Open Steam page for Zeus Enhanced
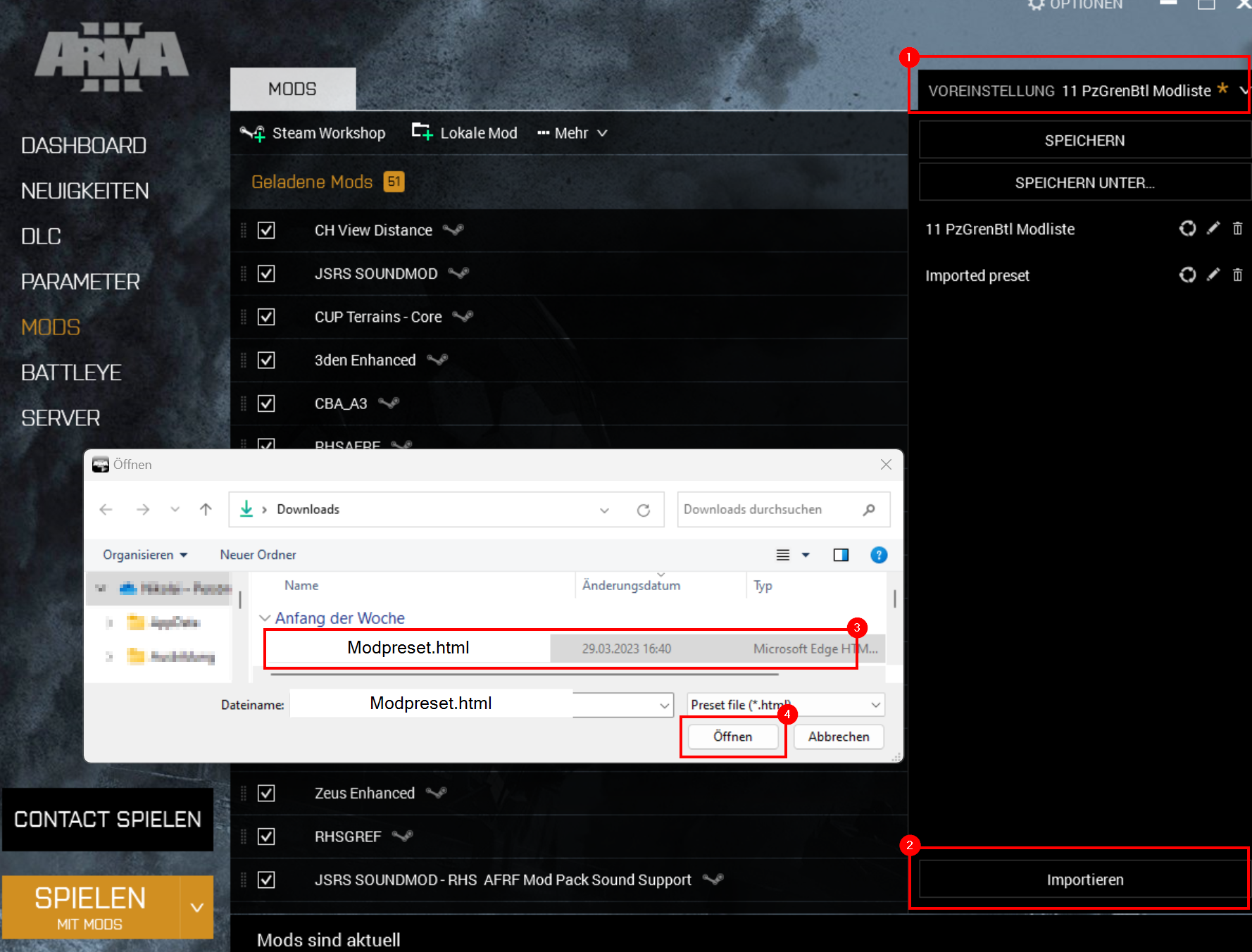Viewport: 1252px width, 952px height. click(x=437, y=793)
